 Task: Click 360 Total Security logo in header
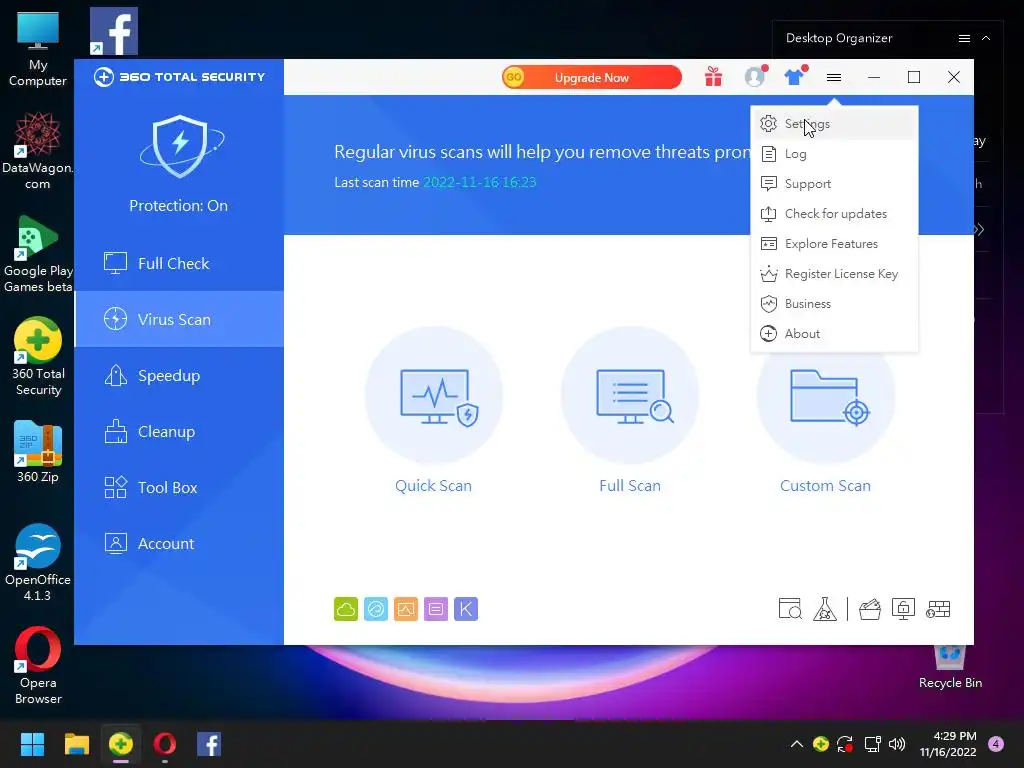pyautogui.click(x=180, y=77)
